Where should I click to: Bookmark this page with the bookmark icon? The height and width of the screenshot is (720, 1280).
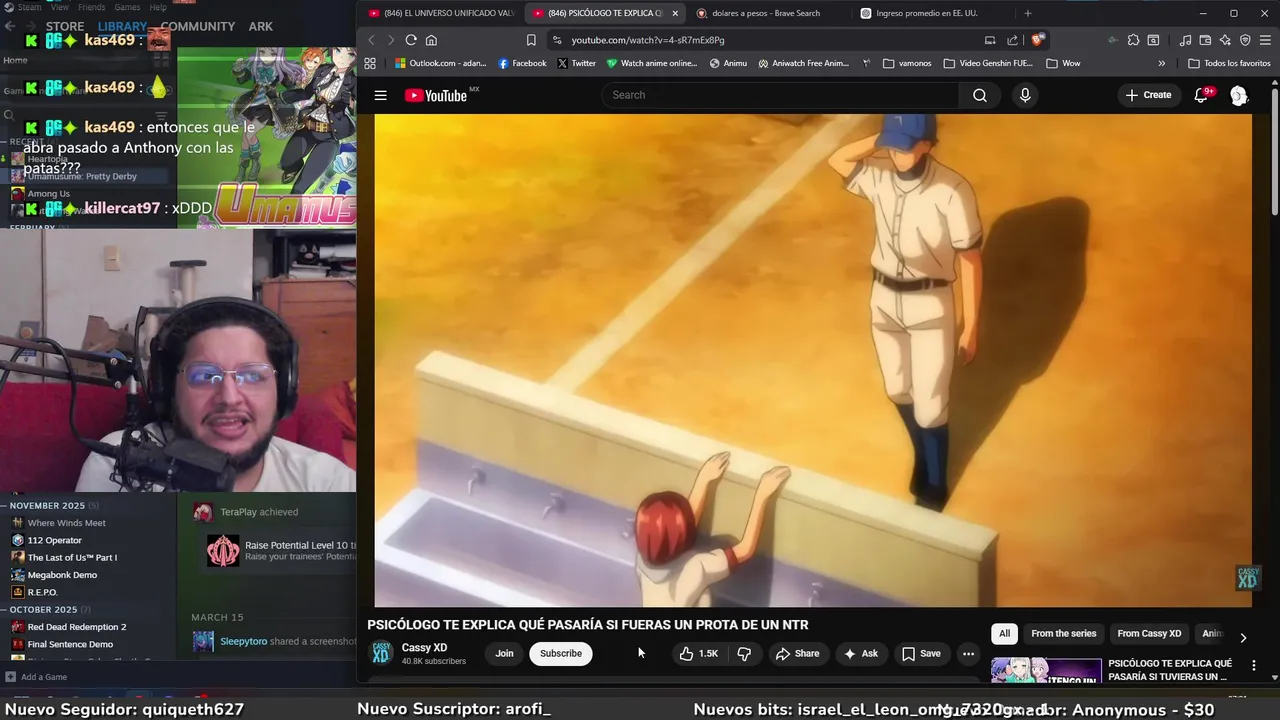coord(531,40)
